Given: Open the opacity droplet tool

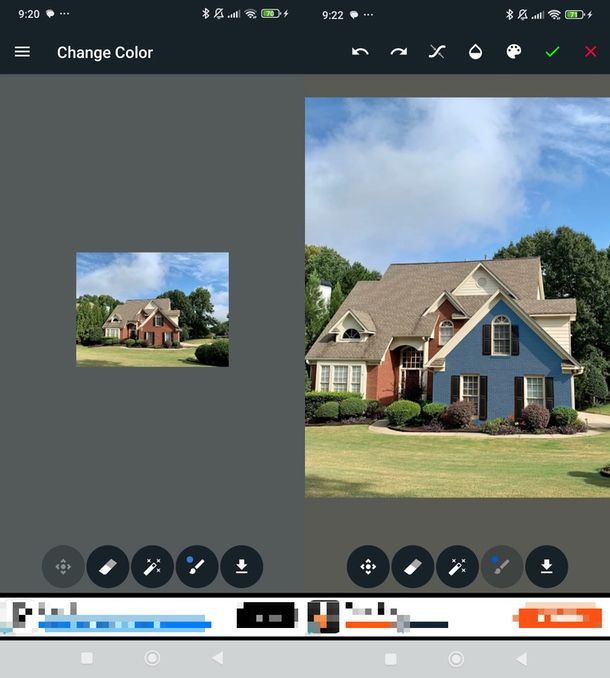Looking at the screenshot, I should (x=476, y=52).
